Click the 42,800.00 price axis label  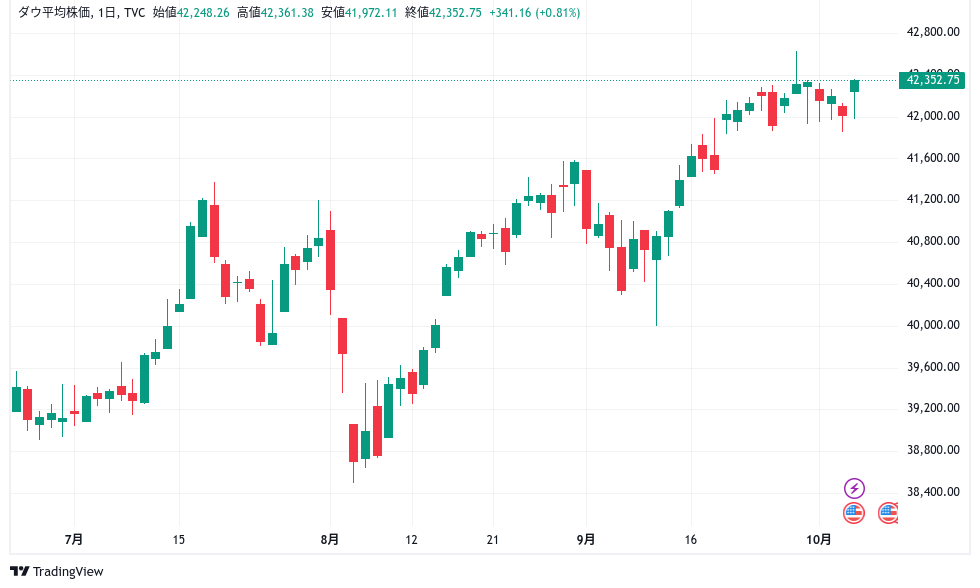coord(933,32)
